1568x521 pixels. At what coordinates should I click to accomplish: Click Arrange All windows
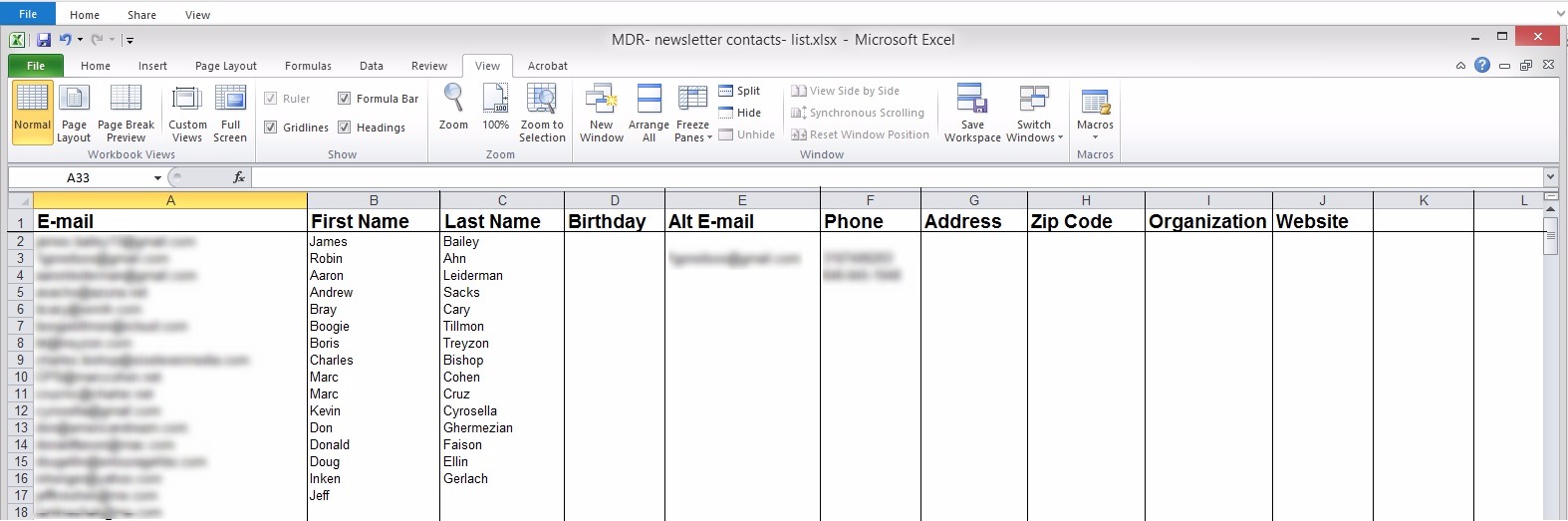(x=649, y=113)
